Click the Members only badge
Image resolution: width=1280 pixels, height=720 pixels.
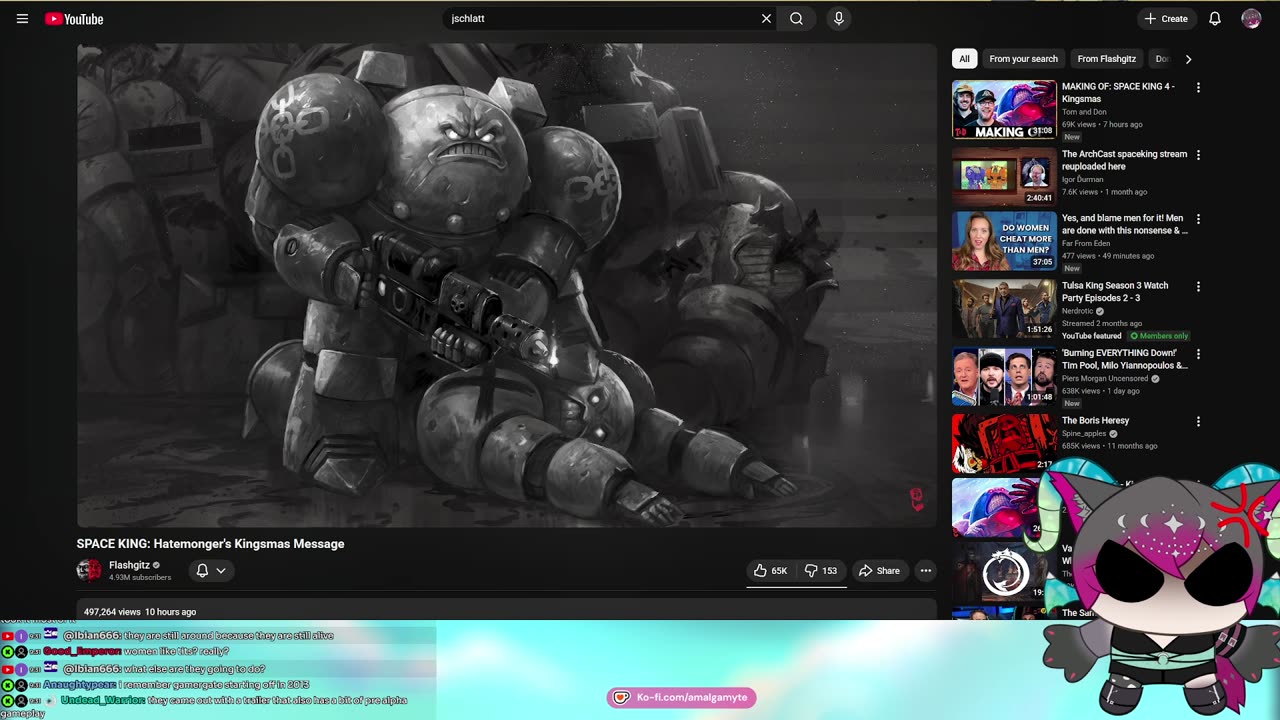click(x=1159, y=336)
